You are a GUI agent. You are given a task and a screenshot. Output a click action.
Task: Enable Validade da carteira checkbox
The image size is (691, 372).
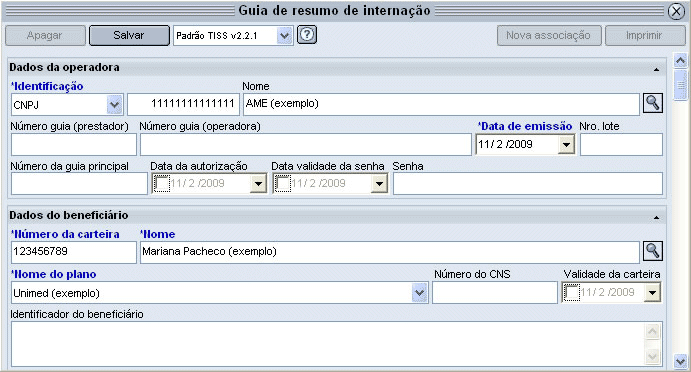[572, 292]
